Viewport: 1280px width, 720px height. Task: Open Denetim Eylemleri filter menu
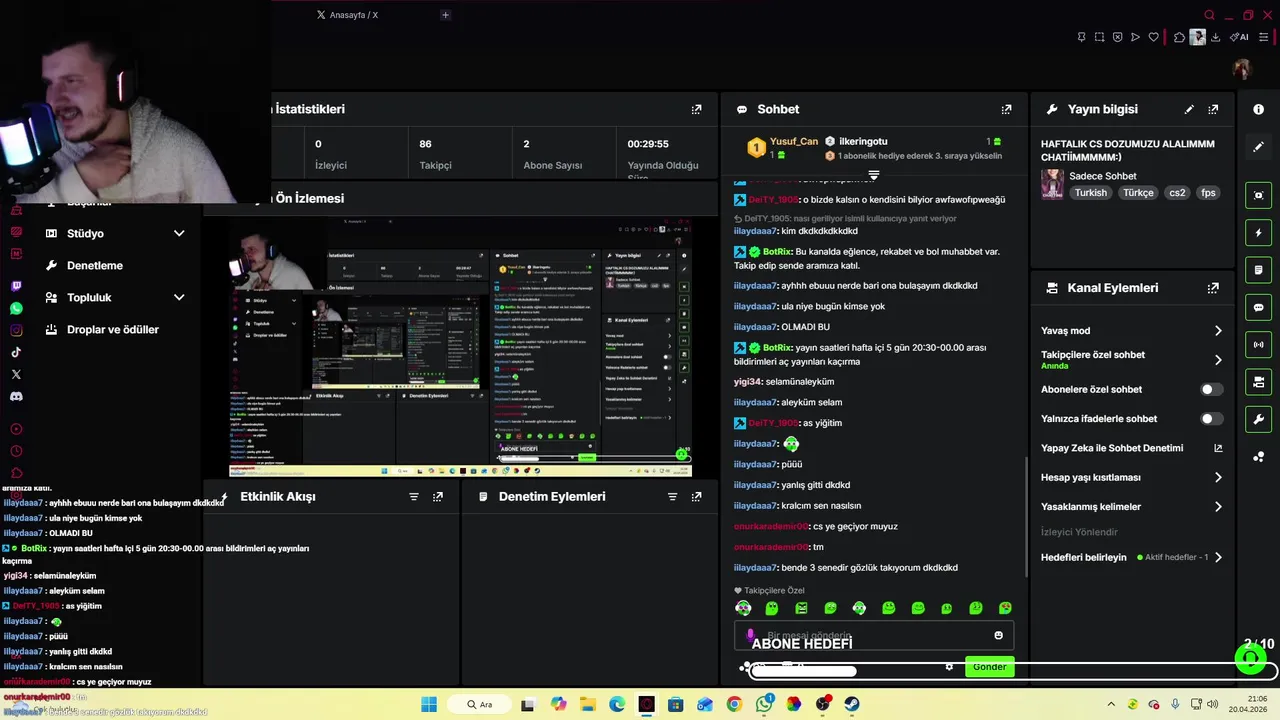673,496
